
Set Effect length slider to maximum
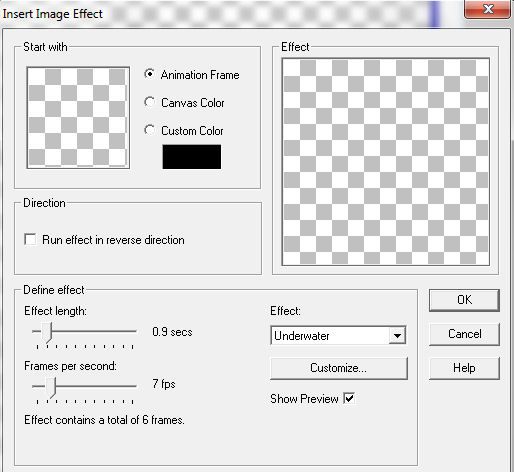coord(133,331)
